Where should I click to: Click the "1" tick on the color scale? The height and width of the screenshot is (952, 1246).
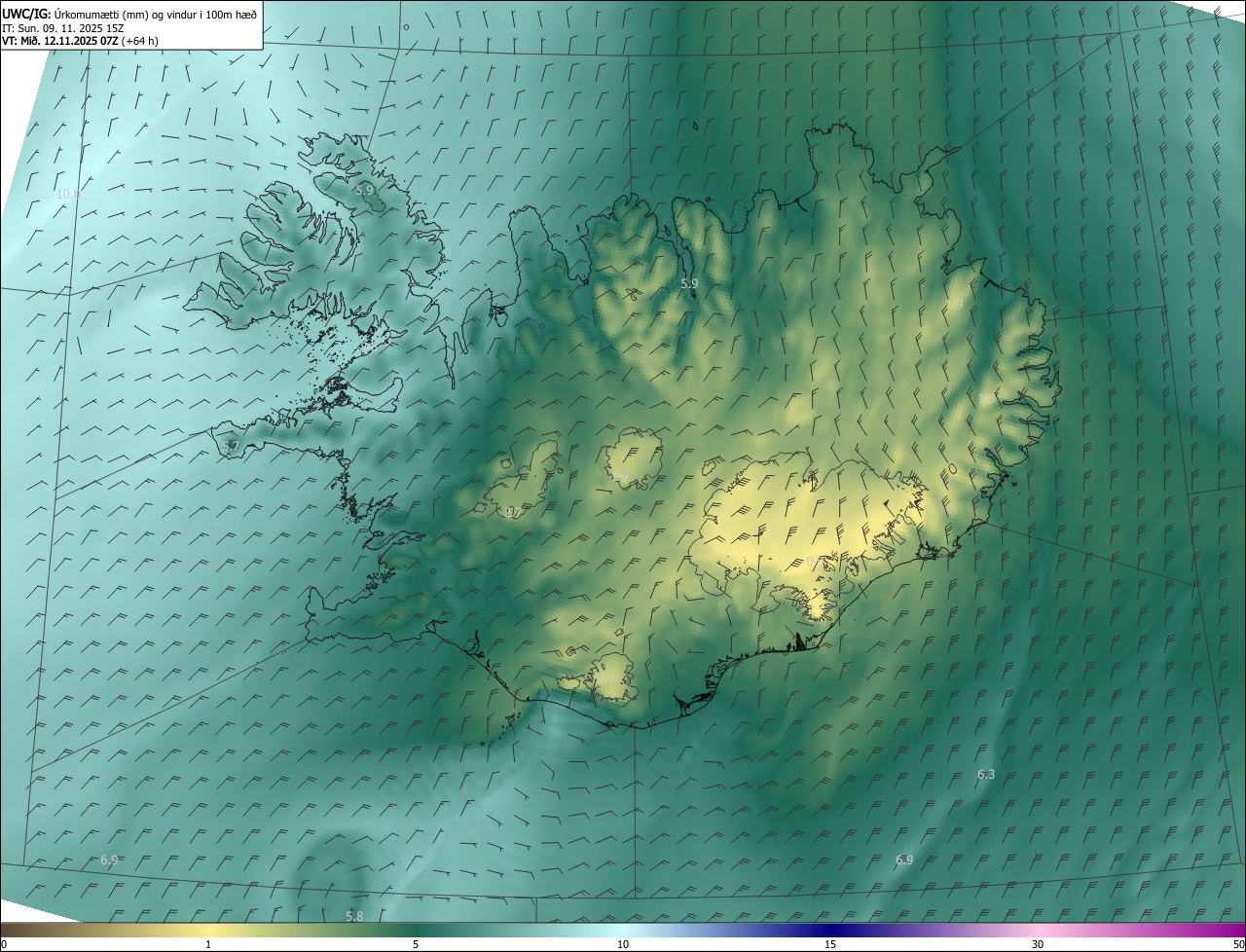coord(208,944)
